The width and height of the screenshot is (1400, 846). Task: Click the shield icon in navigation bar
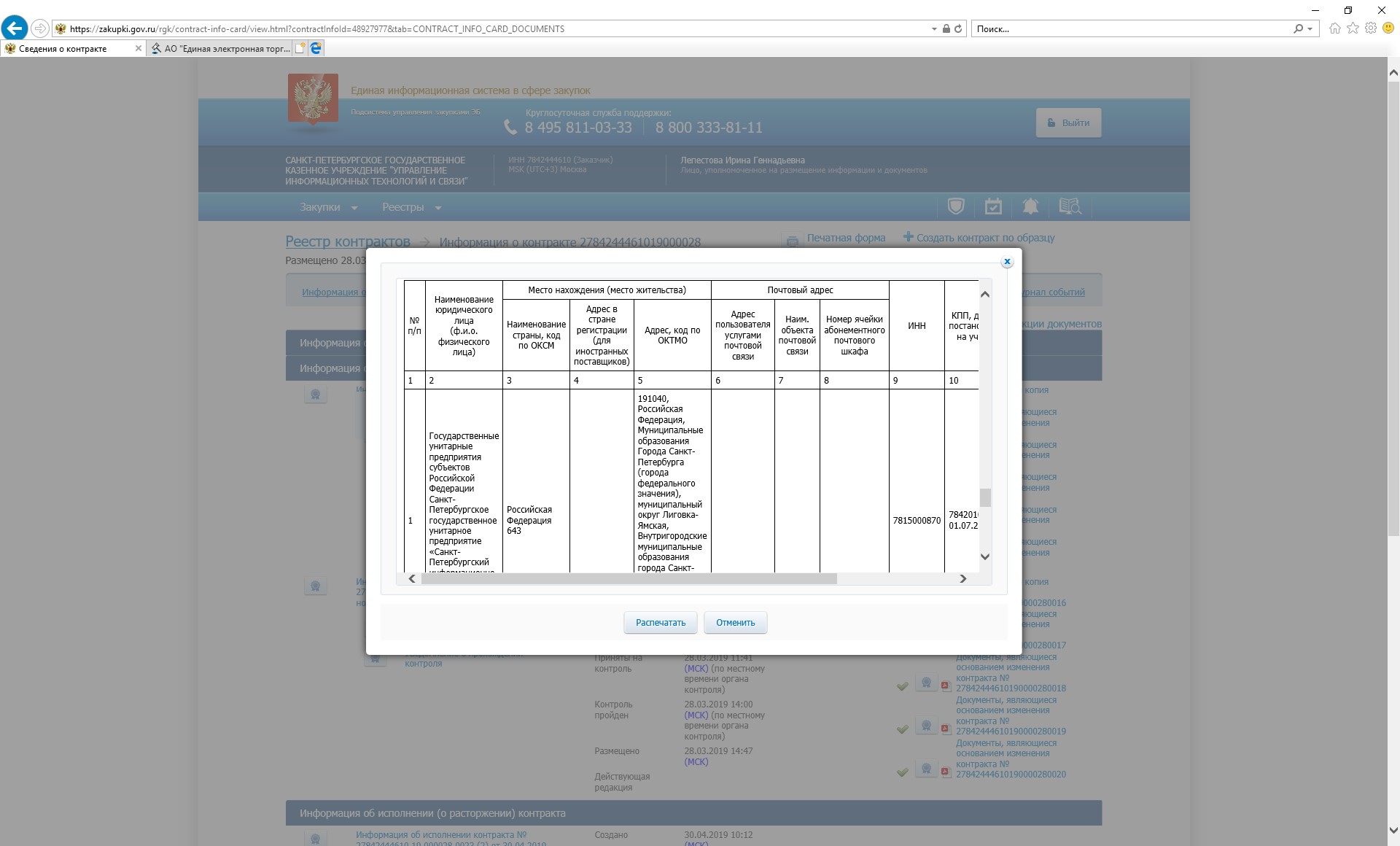click(955, 207)
